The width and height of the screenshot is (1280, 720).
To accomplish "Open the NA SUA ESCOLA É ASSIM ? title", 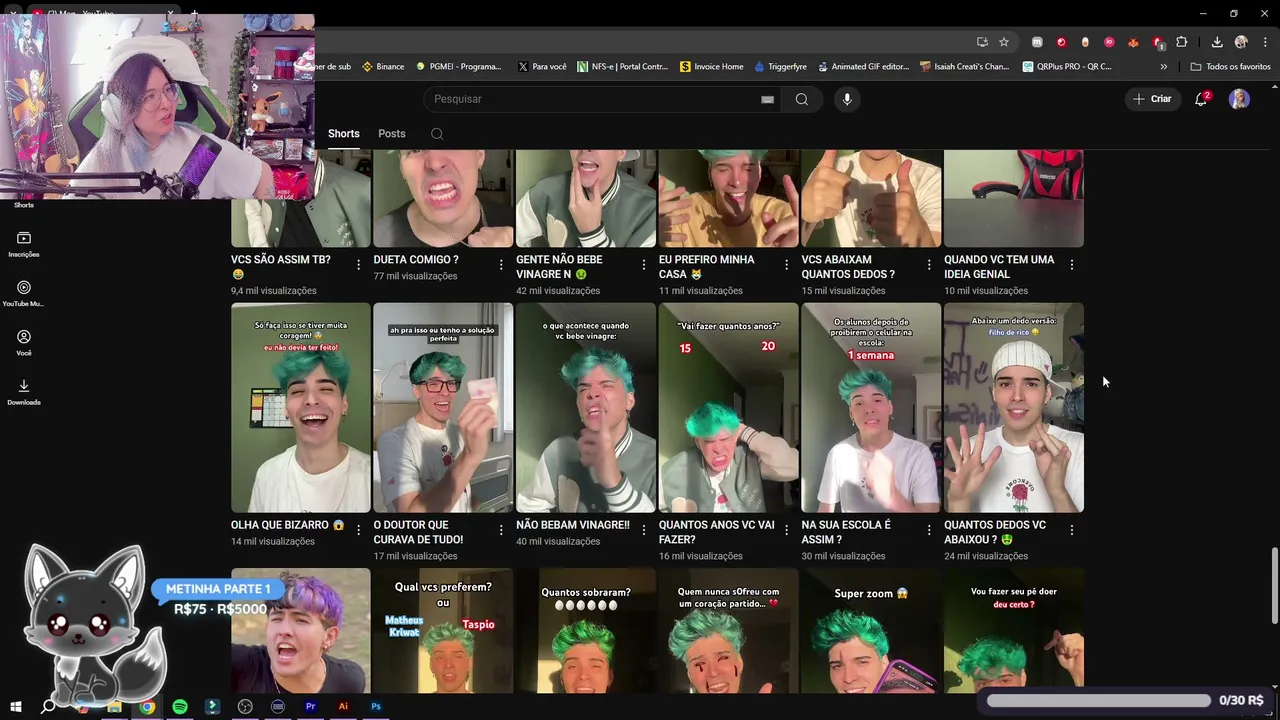I will 846,532.
